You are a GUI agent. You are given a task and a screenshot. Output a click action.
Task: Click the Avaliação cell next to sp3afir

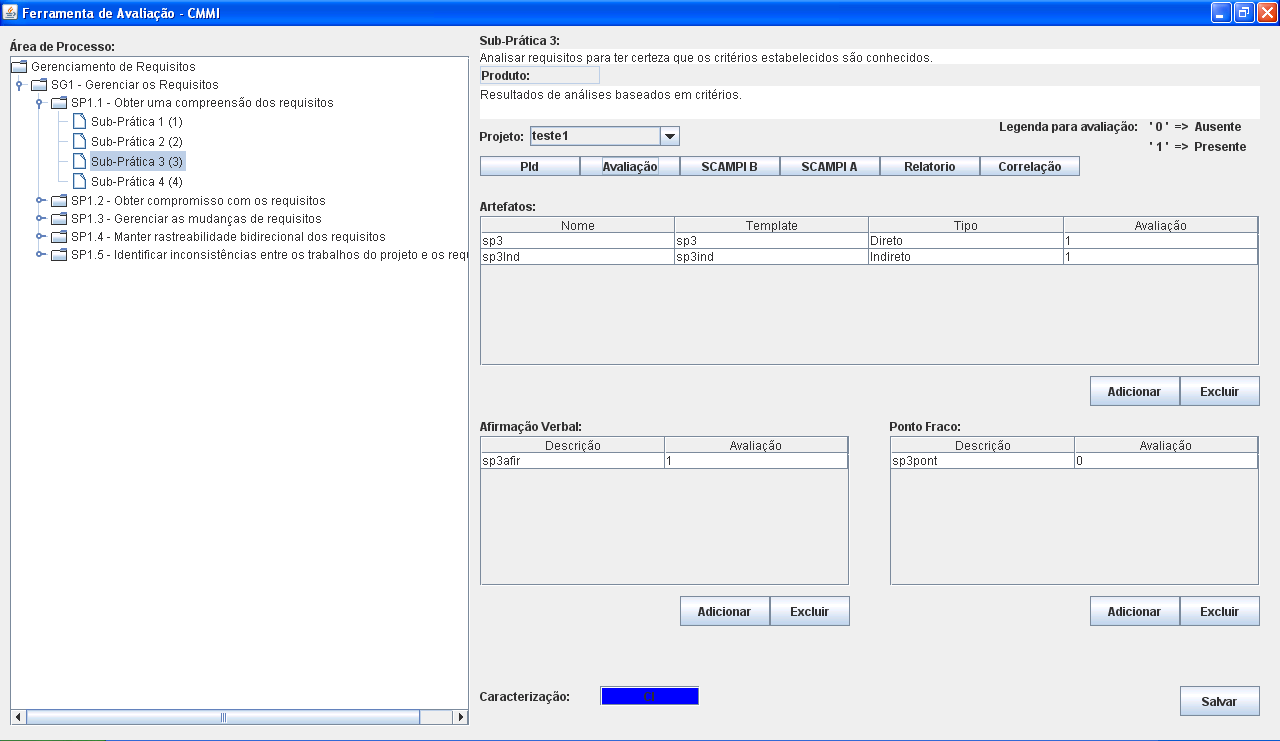click(x=756, y=461)
